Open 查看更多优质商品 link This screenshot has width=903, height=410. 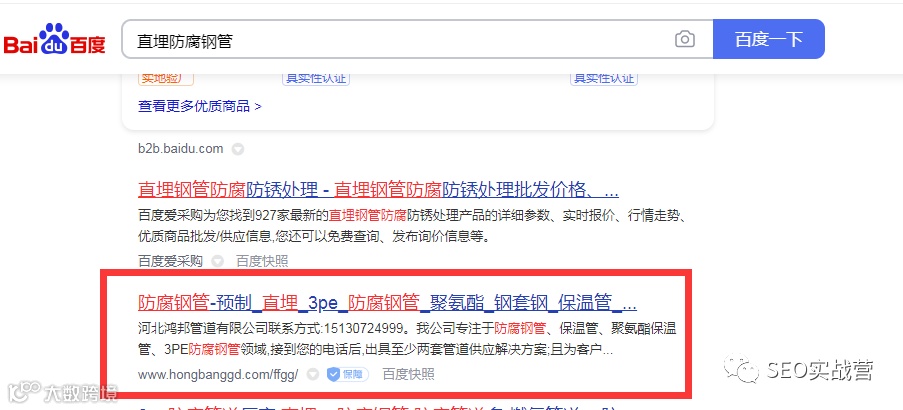click(200, 107)
